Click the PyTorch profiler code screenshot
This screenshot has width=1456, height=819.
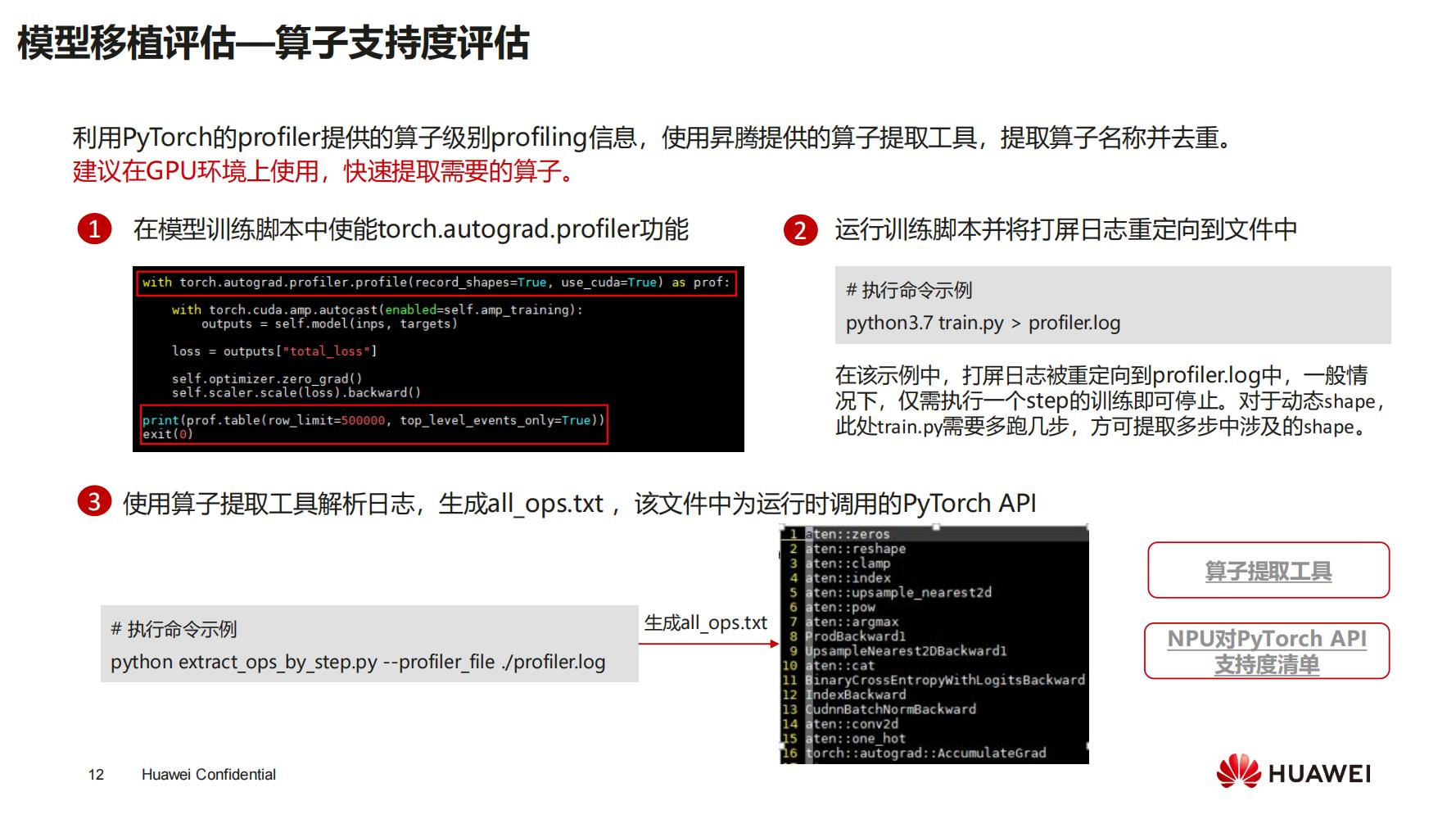tap(438, 359)
